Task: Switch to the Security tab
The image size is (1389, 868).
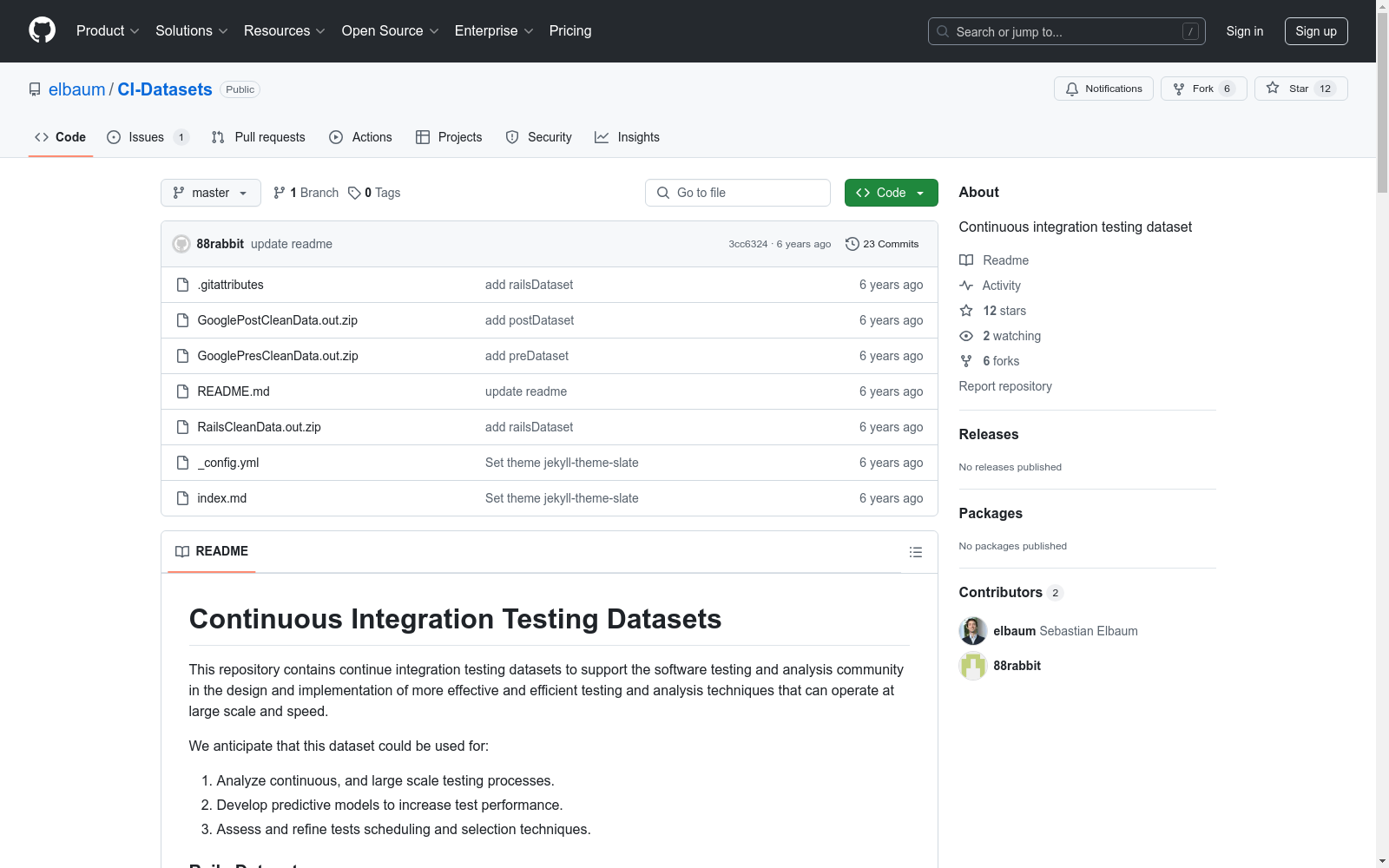Action: (538, 137)
